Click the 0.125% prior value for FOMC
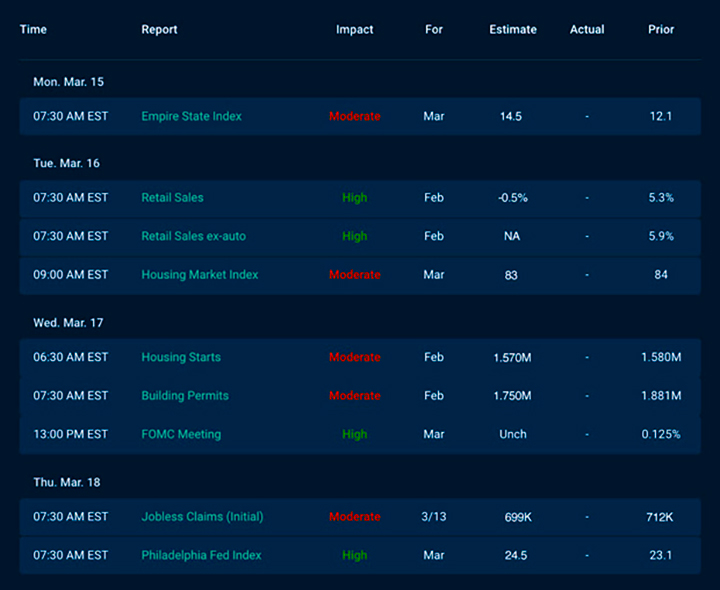Screen dimensions: 720x590 [x=660, y=434]
